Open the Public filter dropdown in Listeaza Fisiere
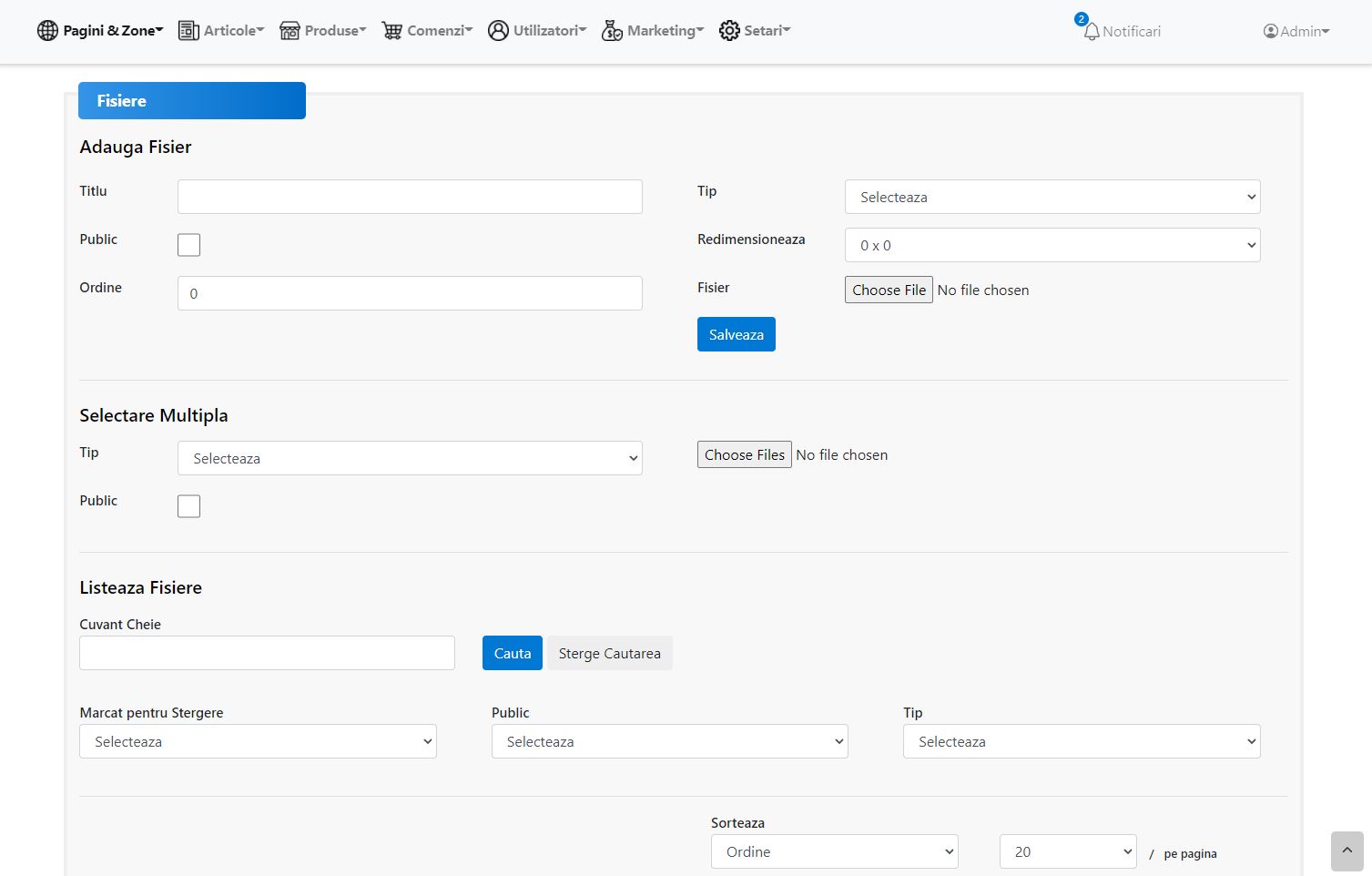Viewport: 1372px width, 876px height. (x=670, y=741)
